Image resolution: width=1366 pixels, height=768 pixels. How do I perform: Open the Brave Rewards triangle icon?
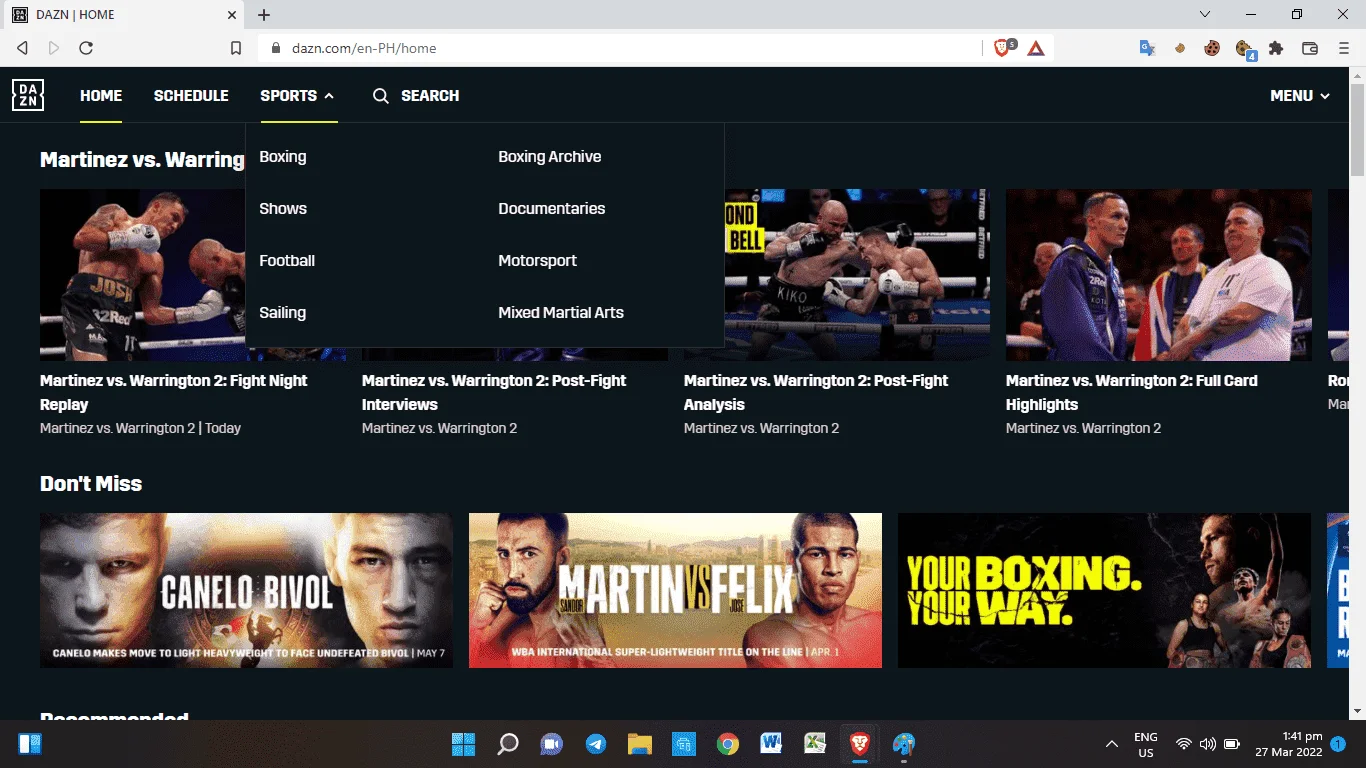(x=1036, y=48)
